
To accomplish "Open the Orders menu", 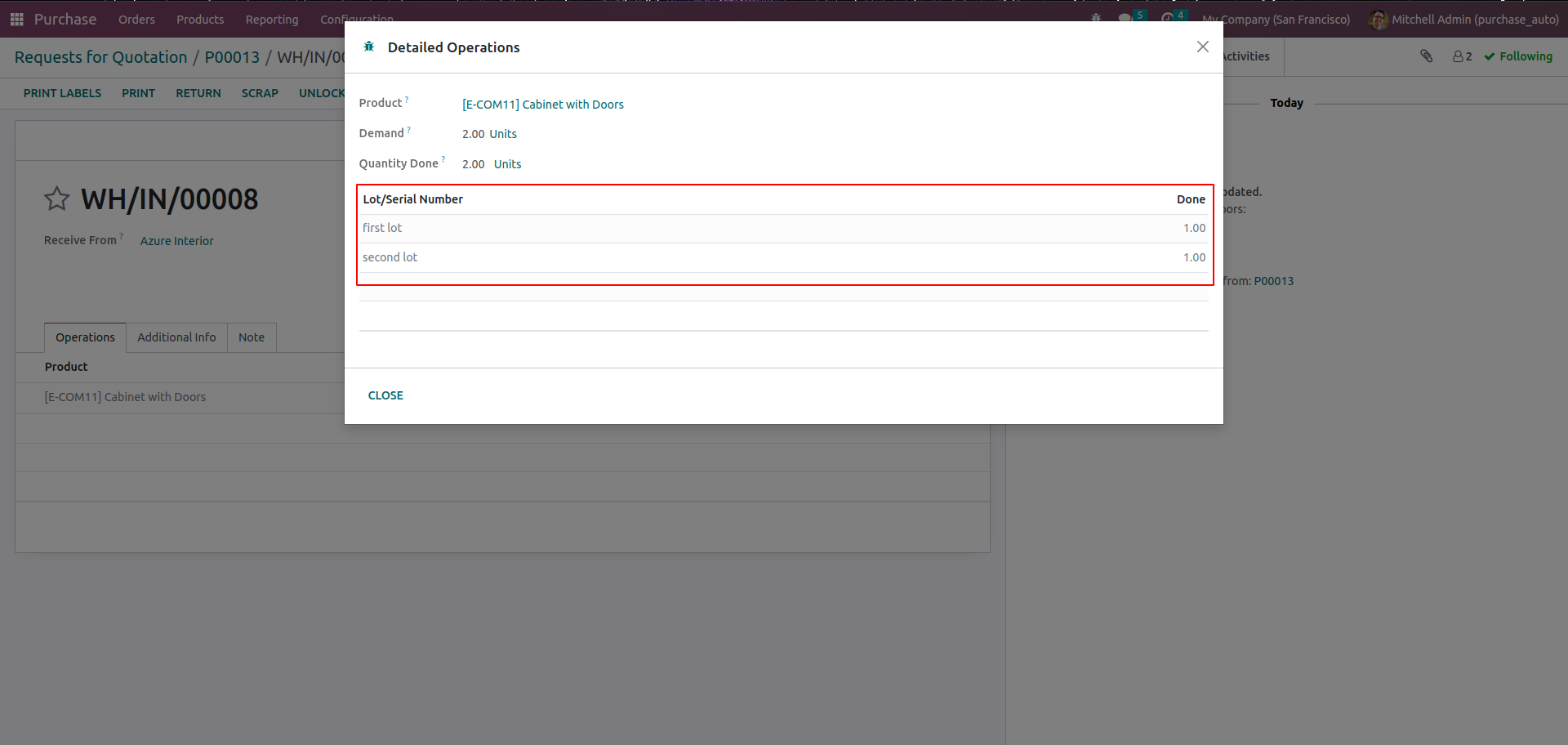I will pos(136,20).
